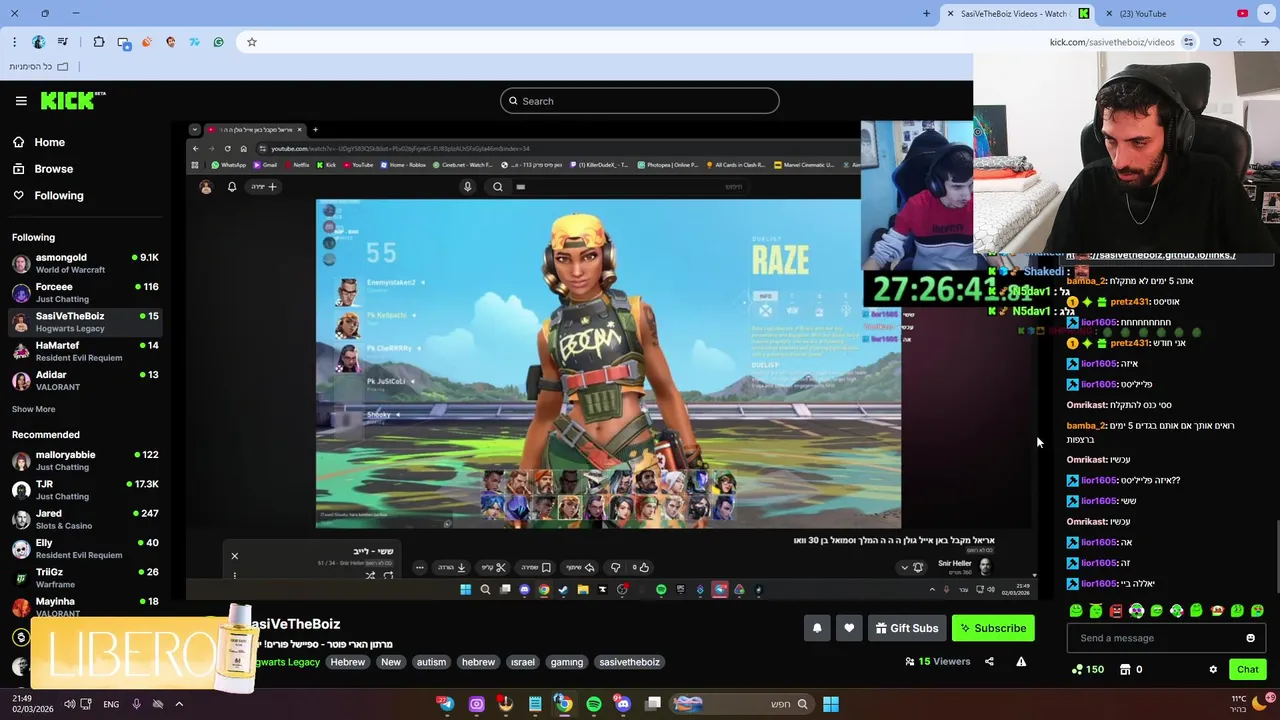Report stream with warning triangle icon

pyautogui.click(x=1021, y=661)
